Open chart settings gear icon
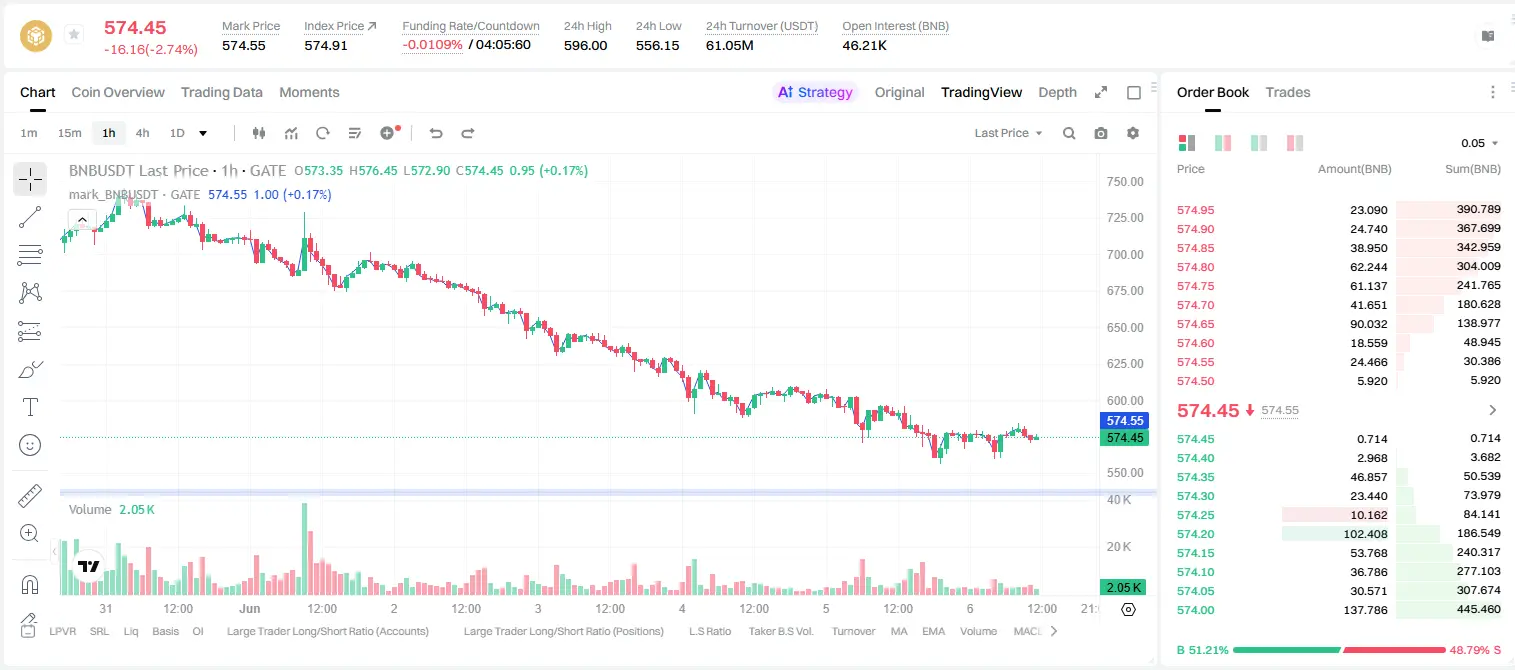The width and height of the screenshot is (1515, 670). pyautogui.click(x=1133, y=133)
